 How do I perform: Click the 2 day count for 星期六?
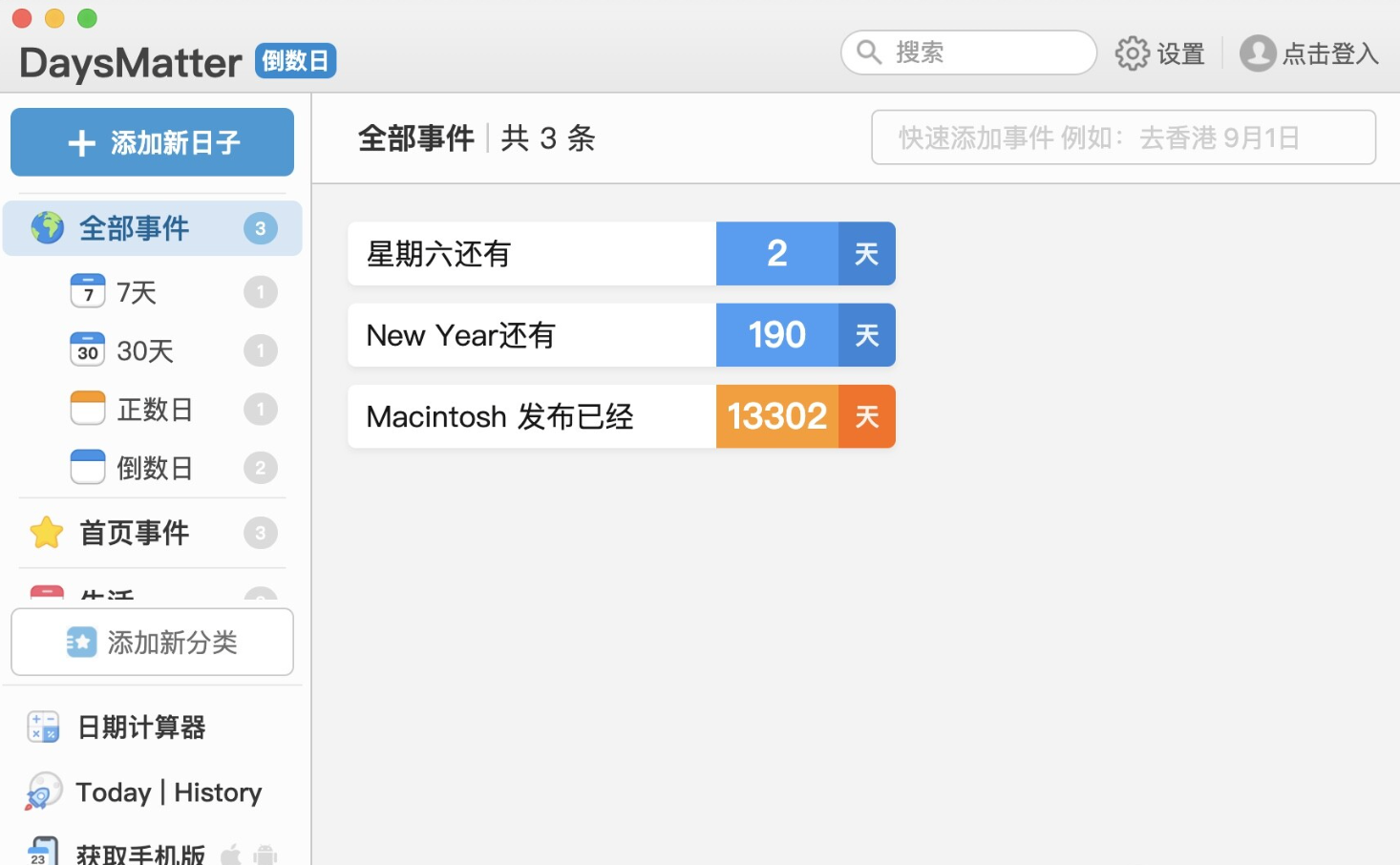(777, 254)
